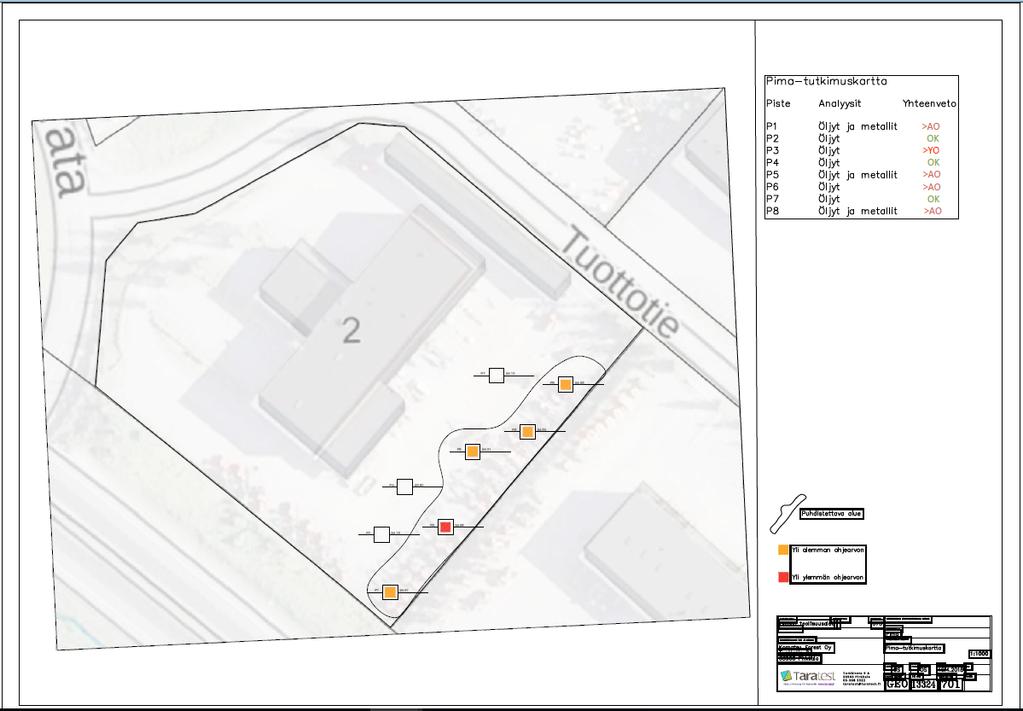Image resolution: width=1023 pixels, height=711 pixels.
Task: Select the 'Puhdistettava alue' legend label
Action: click(x=831, y=514)
